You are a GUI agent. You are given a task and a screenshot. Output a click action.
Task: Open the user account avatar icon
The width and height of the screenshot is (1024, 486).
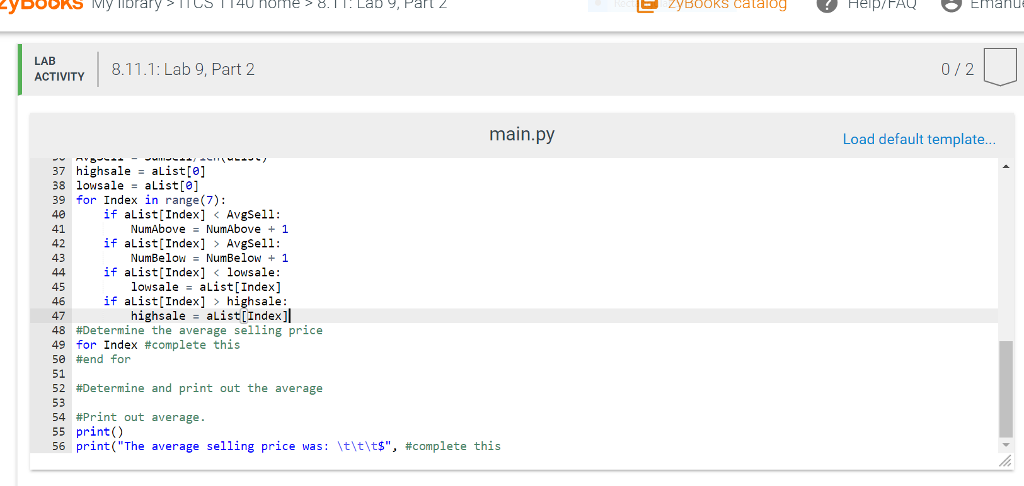(x=950, y=5)
